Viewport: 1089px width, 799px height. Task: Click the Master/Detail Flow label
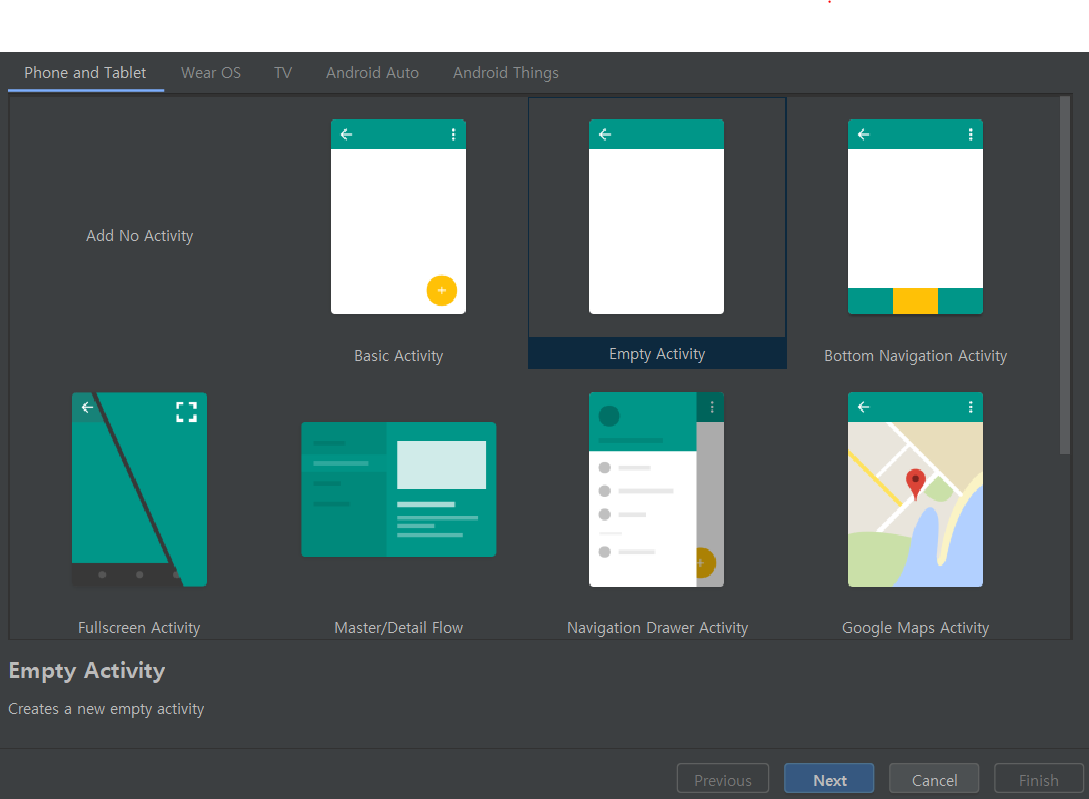coord(399,628)
